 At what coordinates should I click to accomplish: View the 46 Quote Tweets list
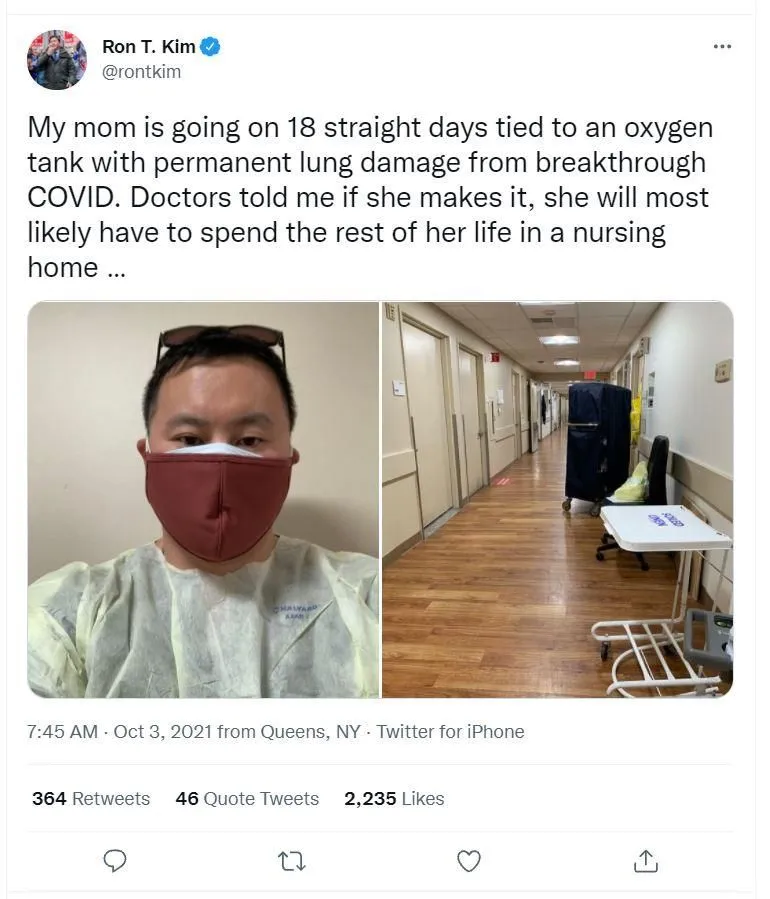(x=247, y=799)
